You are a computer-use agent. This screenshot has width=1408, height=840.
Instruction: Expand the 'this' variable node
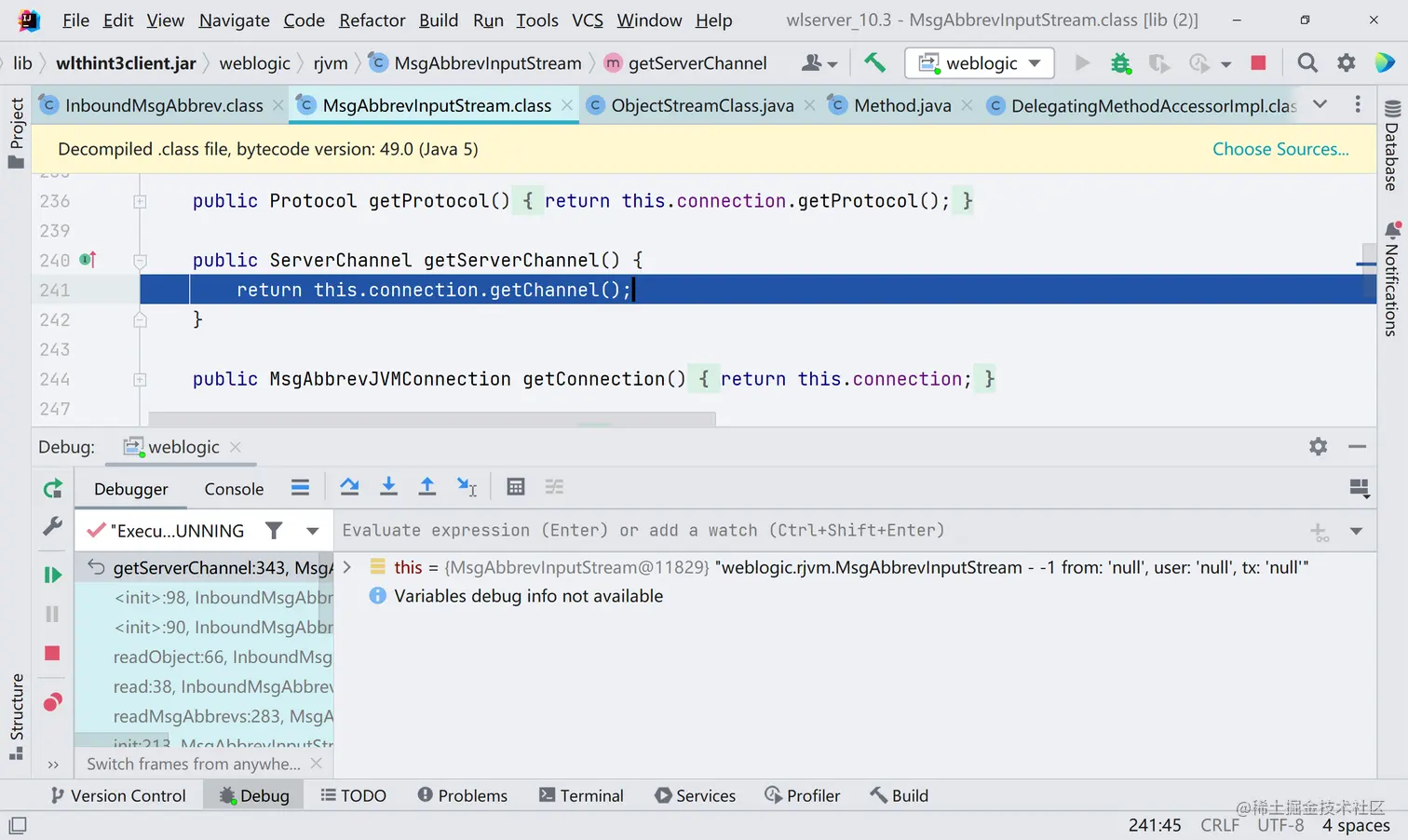pos(347,567)
